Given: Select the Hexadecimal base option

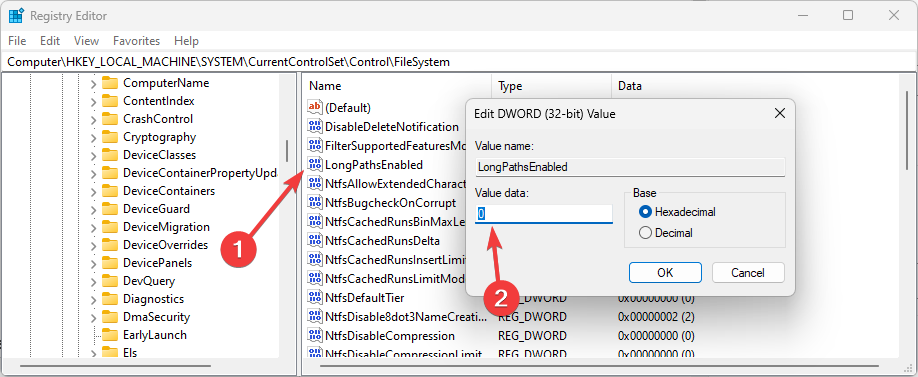Looking at the screenshot, I should point(646,211).
